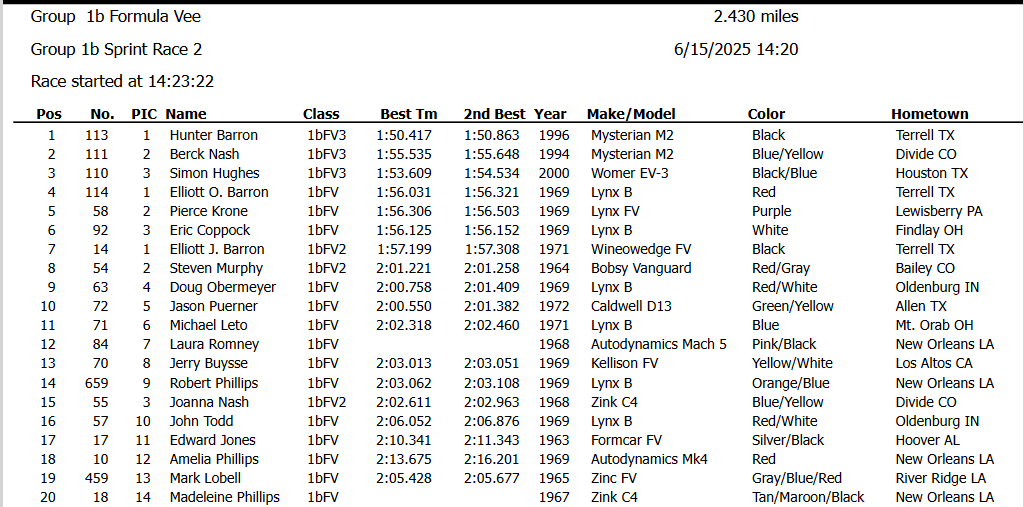Screen dimensions: 1024x507
Task: Click Simon Hughes best time 1:53.609
Action: (404, 173)
